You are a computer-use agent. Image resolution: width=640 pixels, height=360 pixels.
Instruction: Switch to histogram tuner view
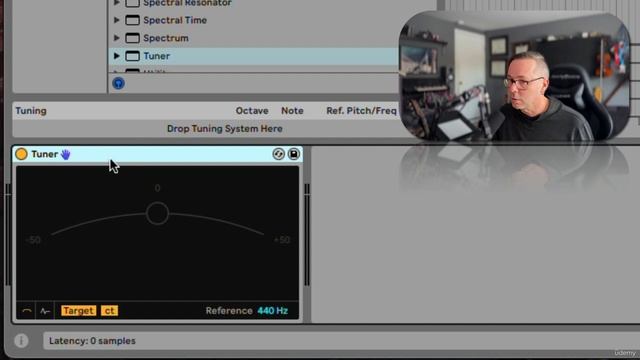[x=45, y=311]
